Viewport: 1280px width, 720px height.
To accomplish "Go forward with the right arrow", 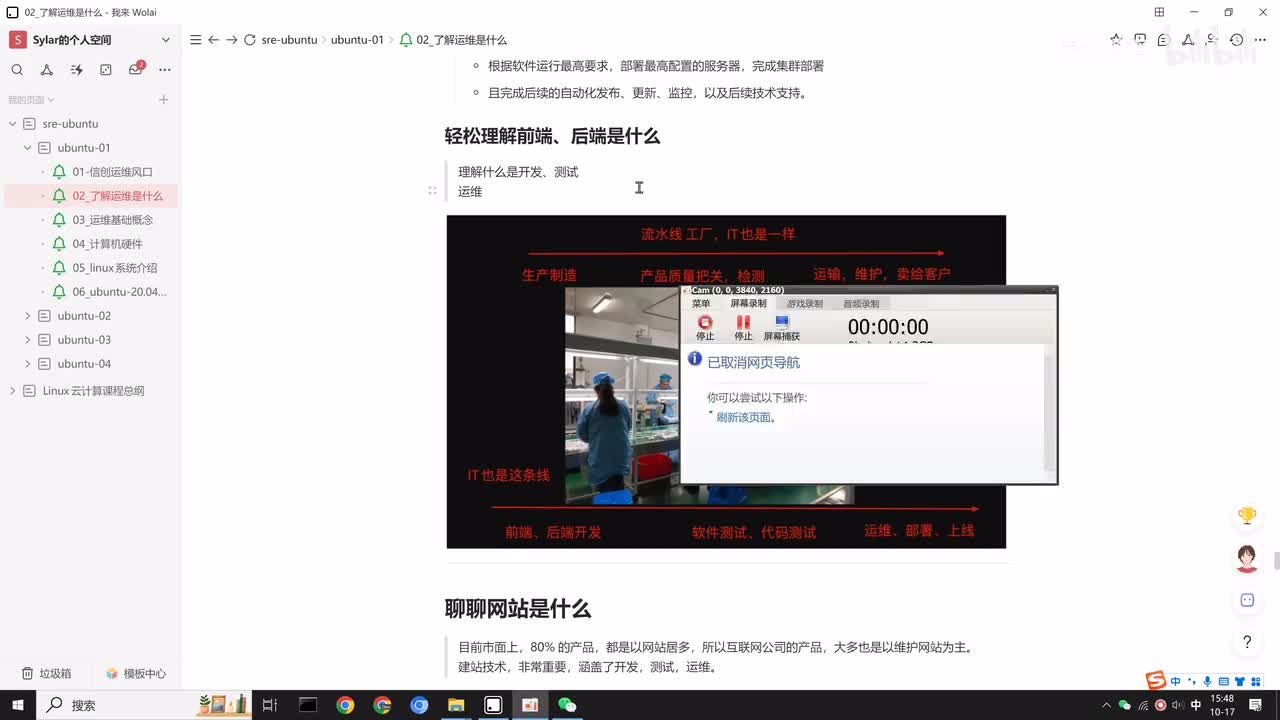I will [x=231, y=40].
